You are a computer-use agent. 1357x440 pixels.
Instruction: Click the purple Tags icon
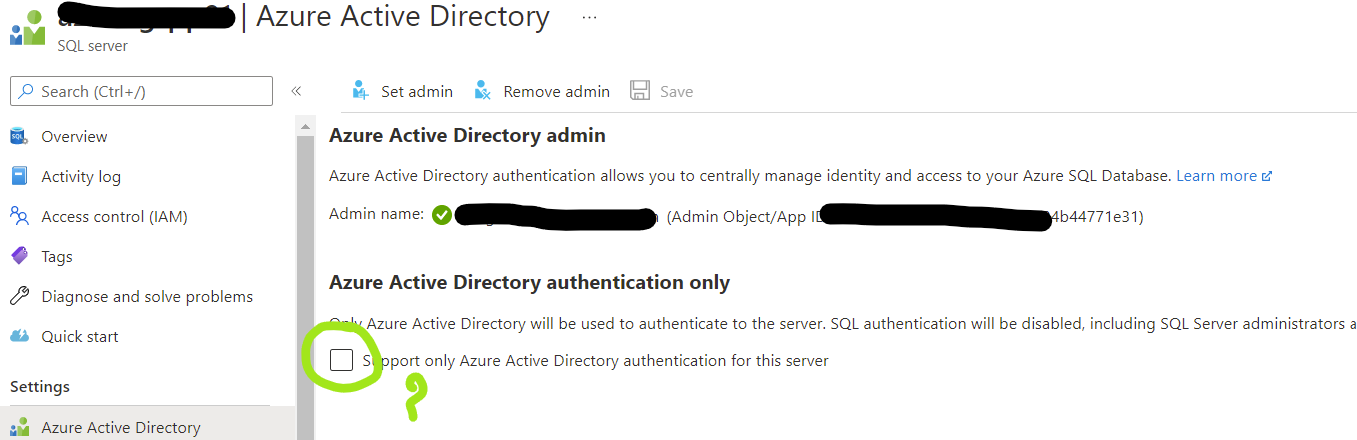click(x=19, y=256)
